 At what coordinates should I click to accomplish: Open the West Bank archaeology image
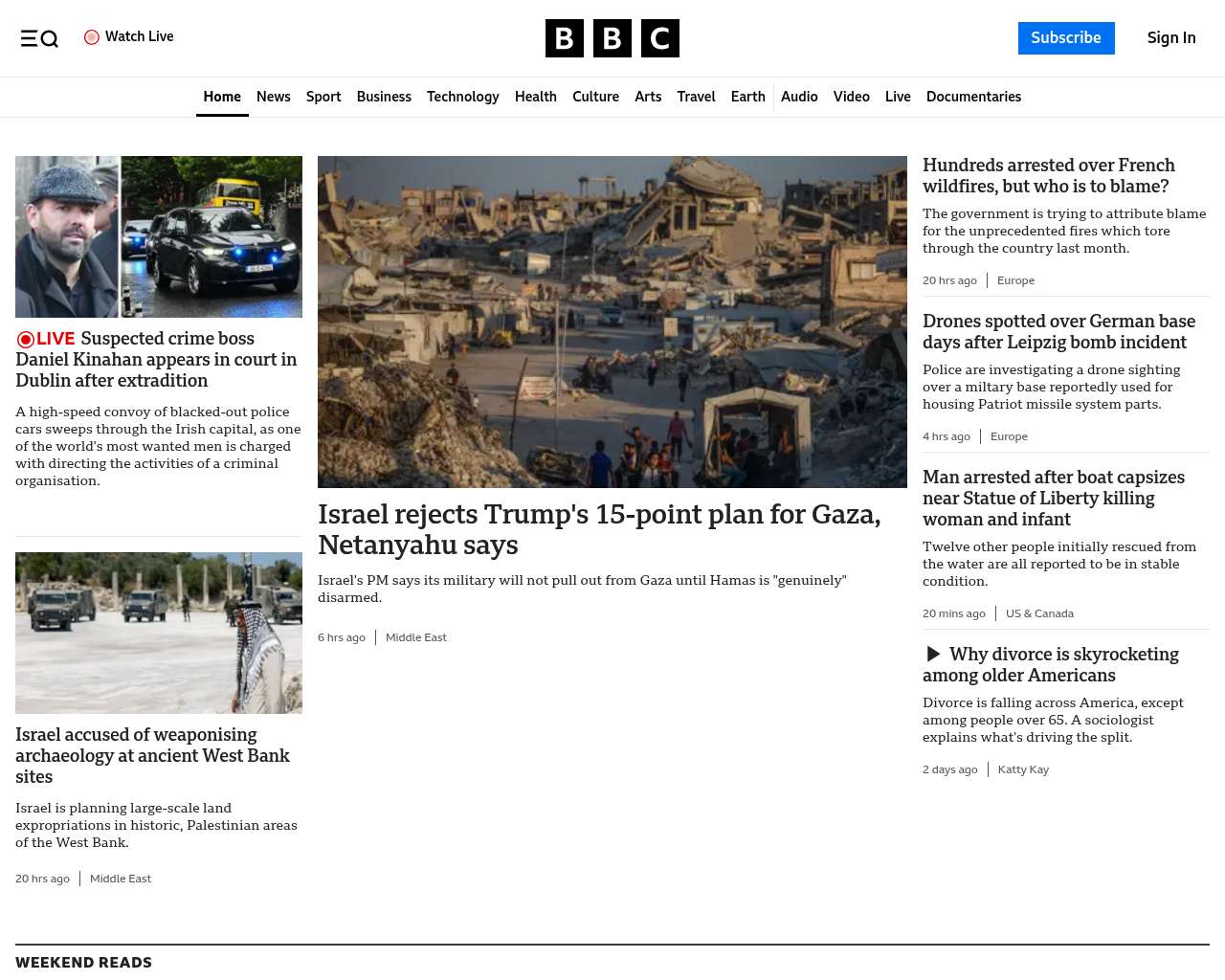tap(159, 633)
